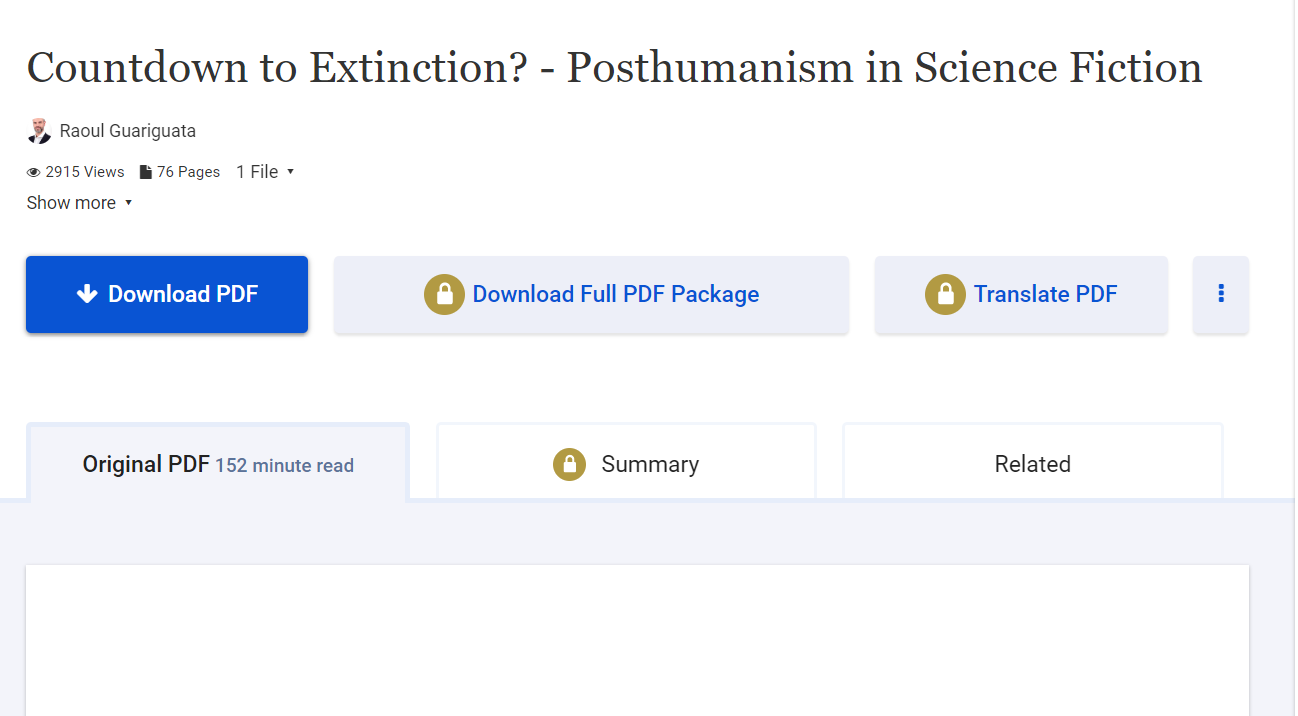1298x716 pixels.
Task: Click the download arrow icon
Action: [87, 294]
